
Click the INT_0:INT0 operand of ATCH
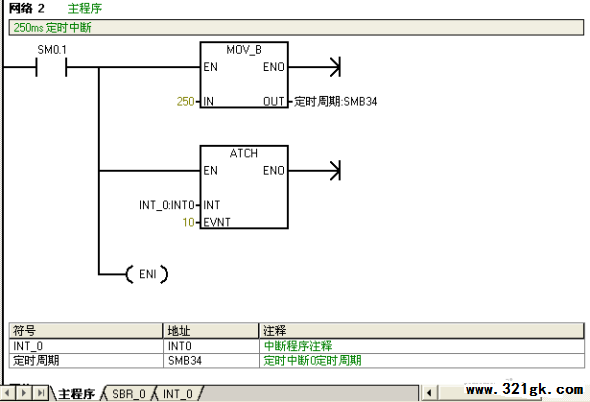coord(167,205)
